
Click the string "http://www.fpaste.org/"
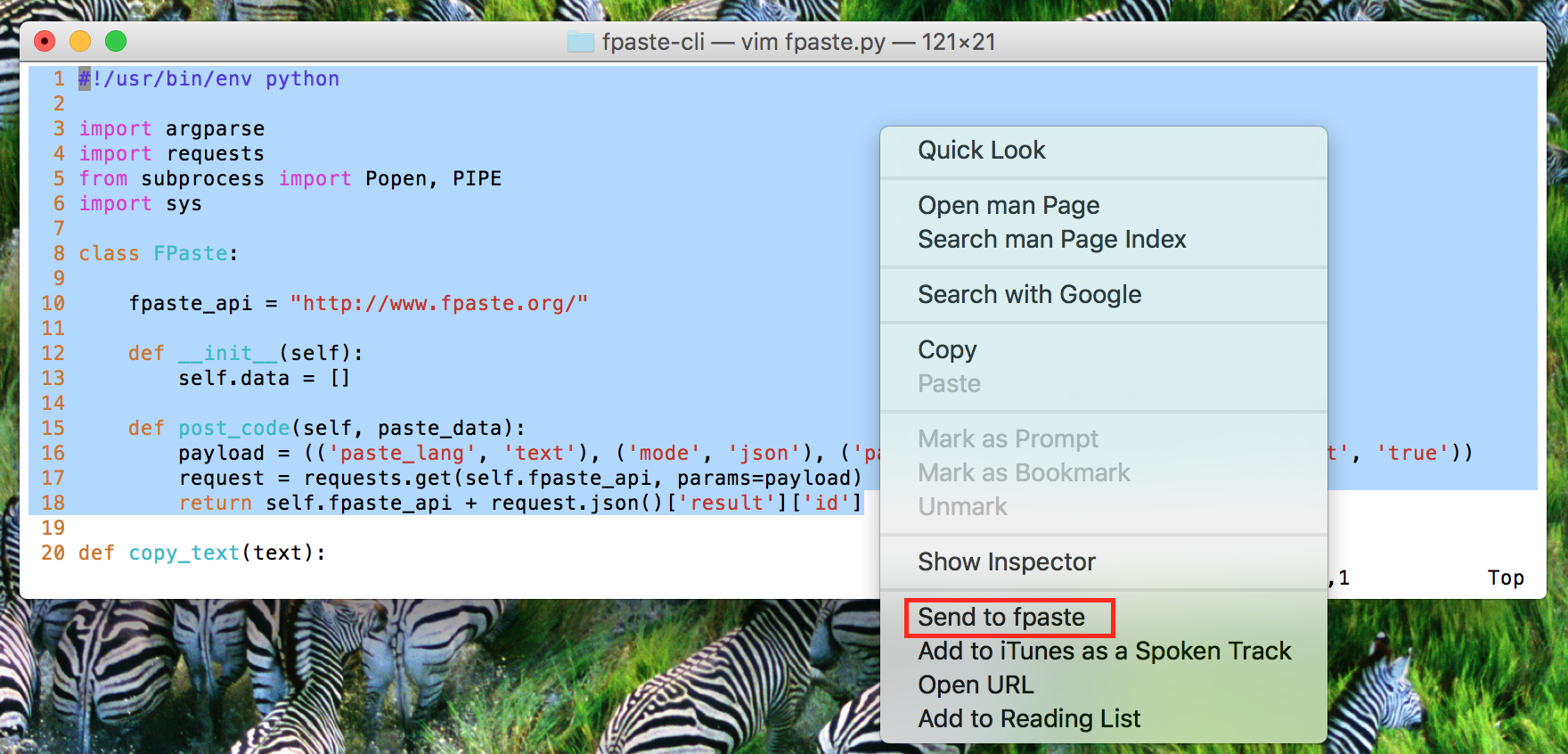(x=439, y=304)
